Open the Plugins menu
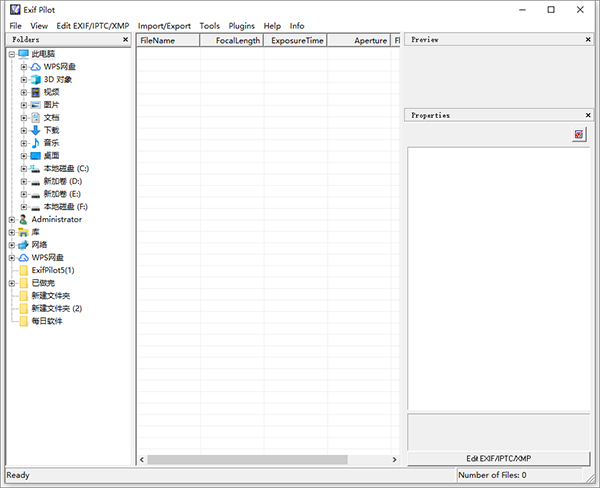 (x=241, y=25)
